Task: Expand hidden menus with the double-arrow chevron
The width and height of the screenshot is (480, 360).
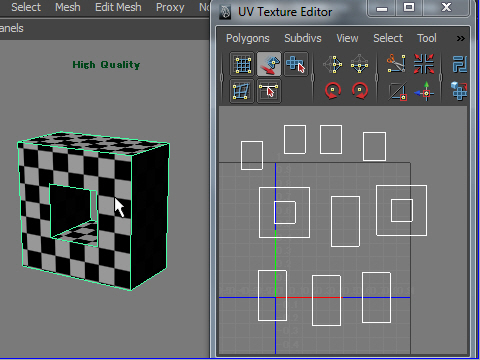Action: pyautogui.click(x=460, y=38)
